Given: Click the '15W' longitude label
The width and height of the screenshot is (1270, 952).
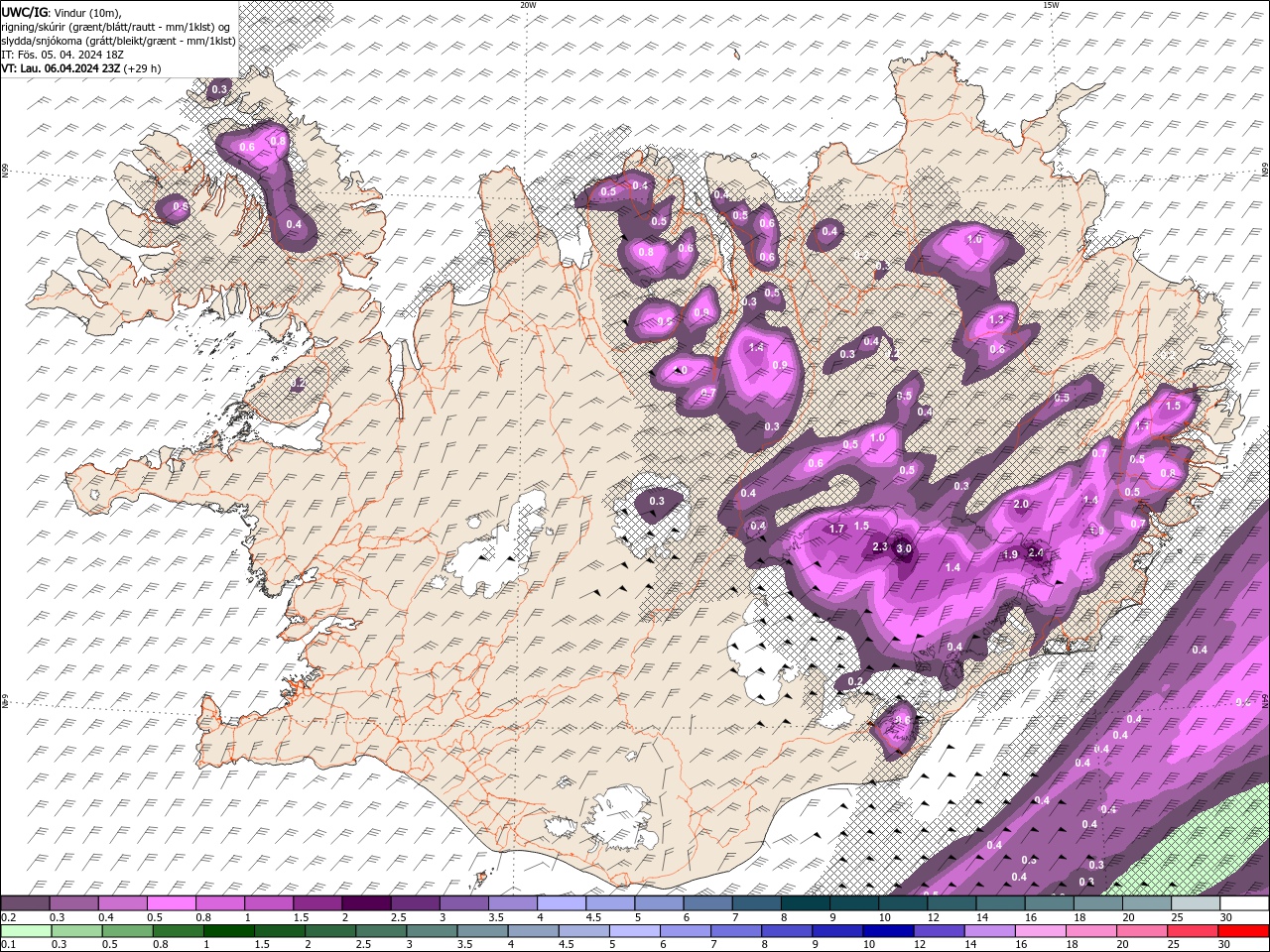Looking at the screenshot, I should pos(1051,5).
